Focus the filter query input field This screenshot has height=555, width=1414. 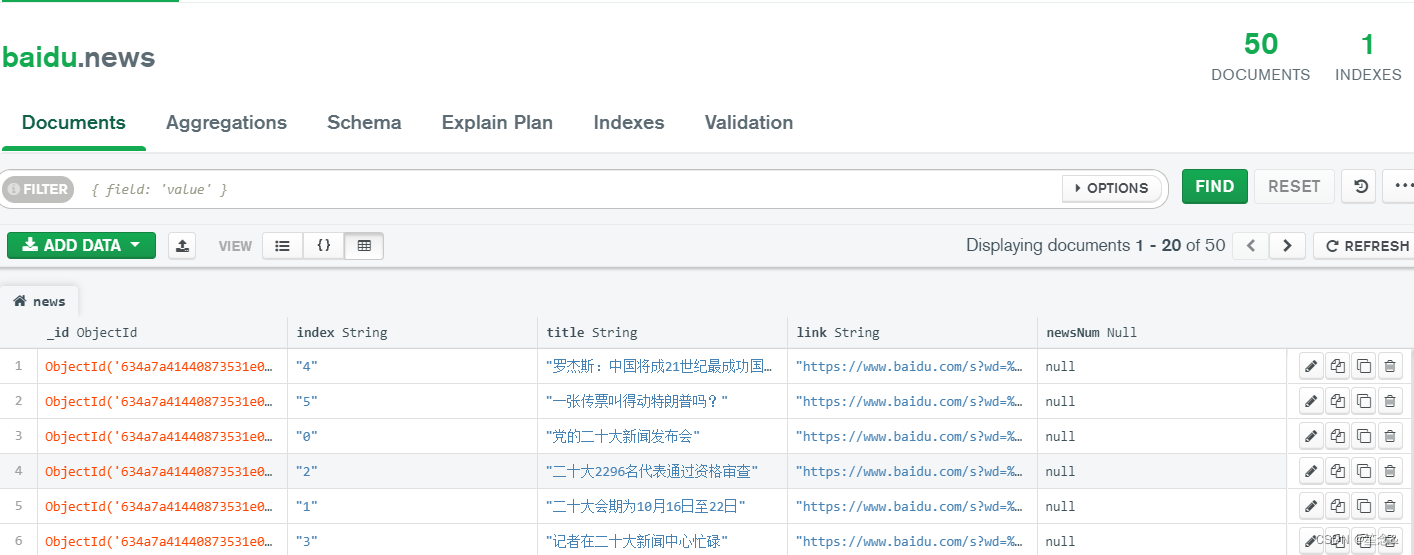pos(570,189)
